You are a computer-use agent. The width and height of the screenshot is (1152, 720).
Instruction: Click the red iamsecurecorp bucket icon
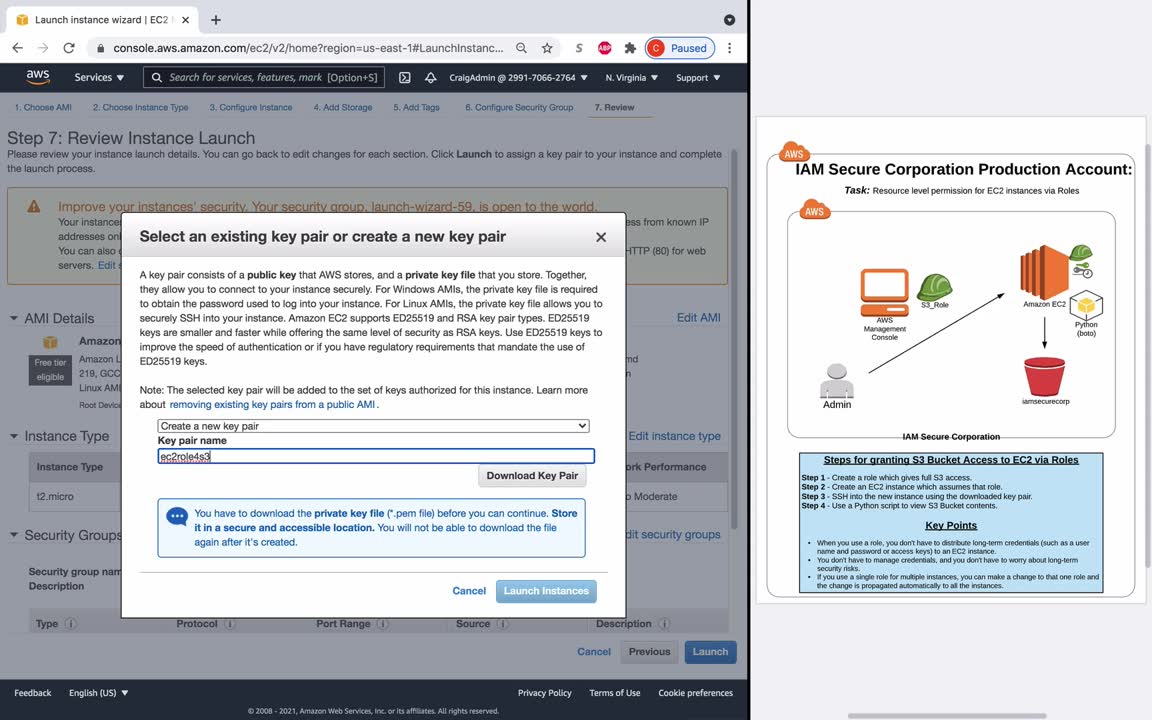coord(1044,376)
